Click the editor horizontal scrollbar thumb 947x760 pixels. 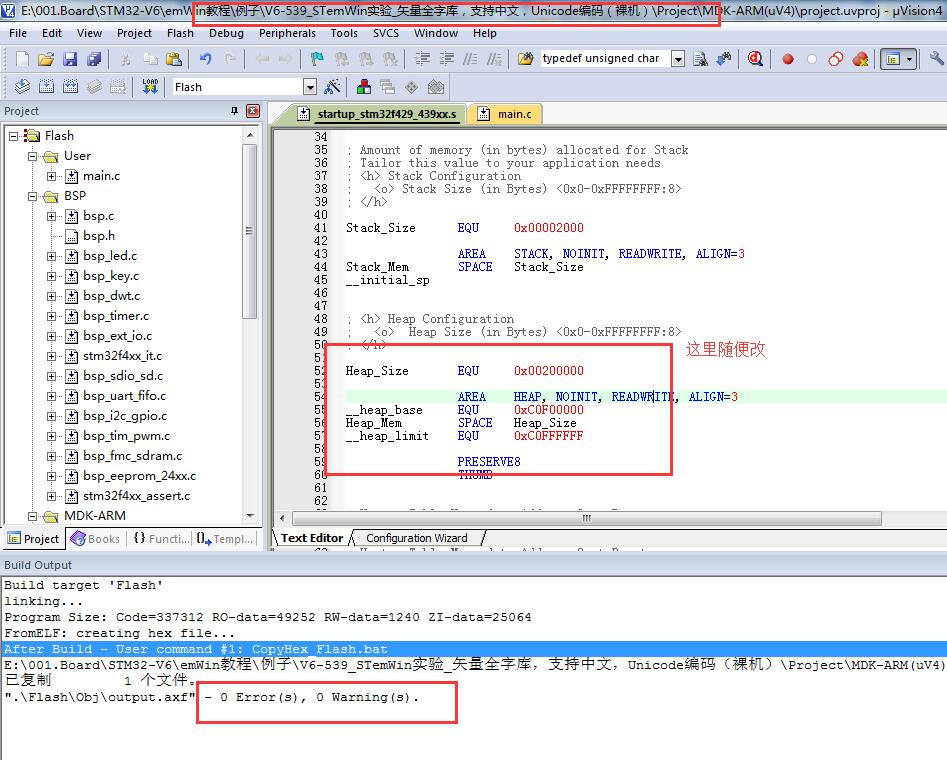click(586, 518)
